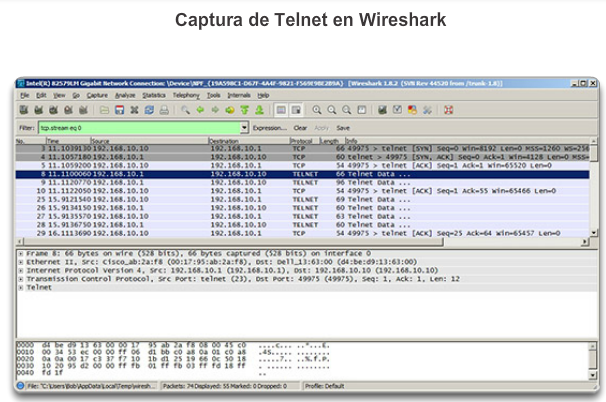This screenshot has width=606, height=402.
Task: Toggle auto scroll in live capture
Action: click(x=296, y=110)
